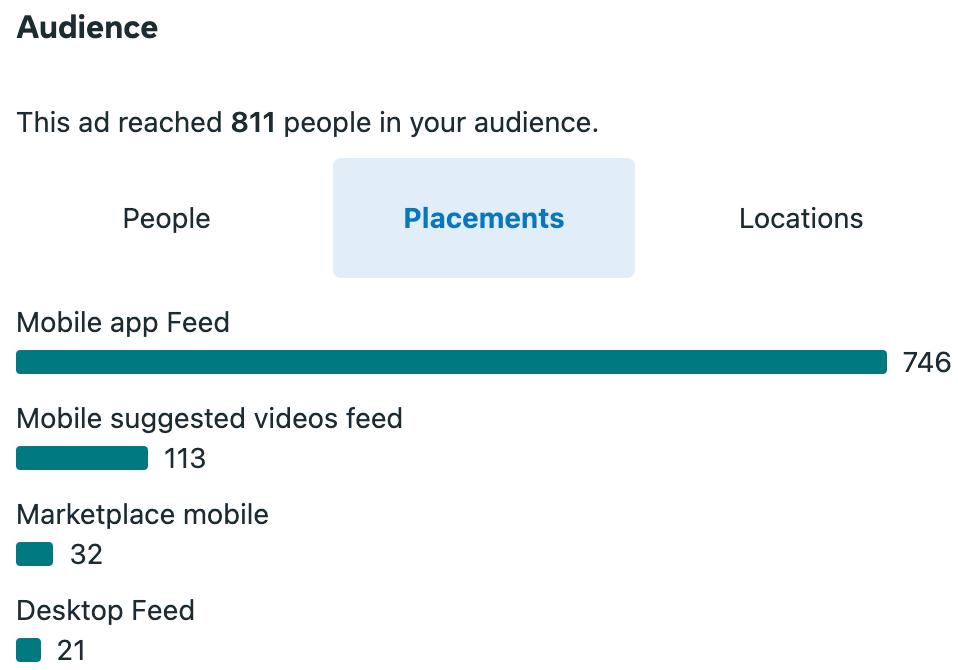Click the bold 811 reach number
958x670 pixels.
(x=253, y=123)
